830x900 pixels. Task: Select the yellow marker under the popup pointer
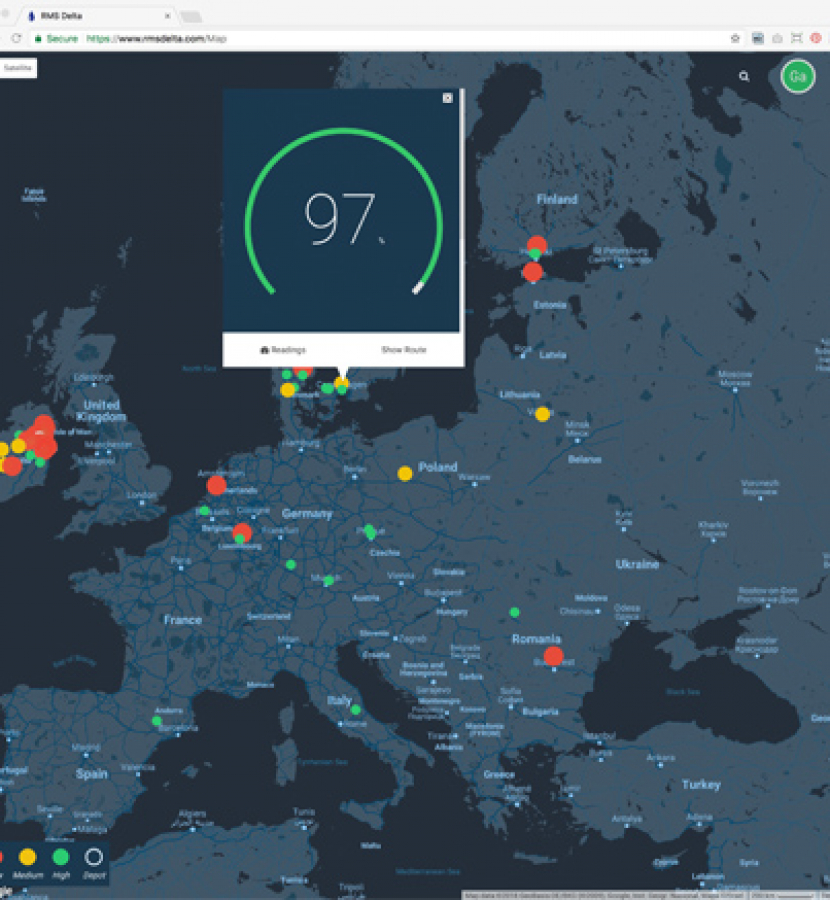point(342,382)
